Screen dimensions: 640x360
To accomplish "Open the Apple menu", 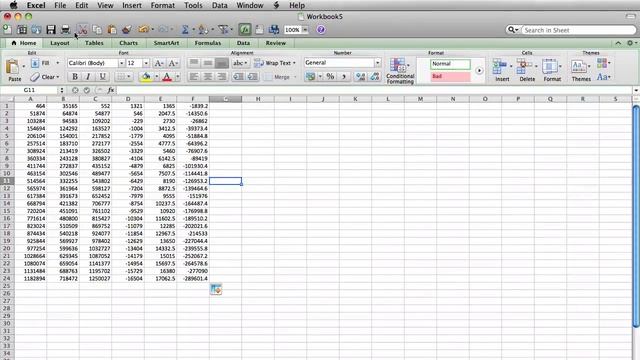I will [13, 5].
